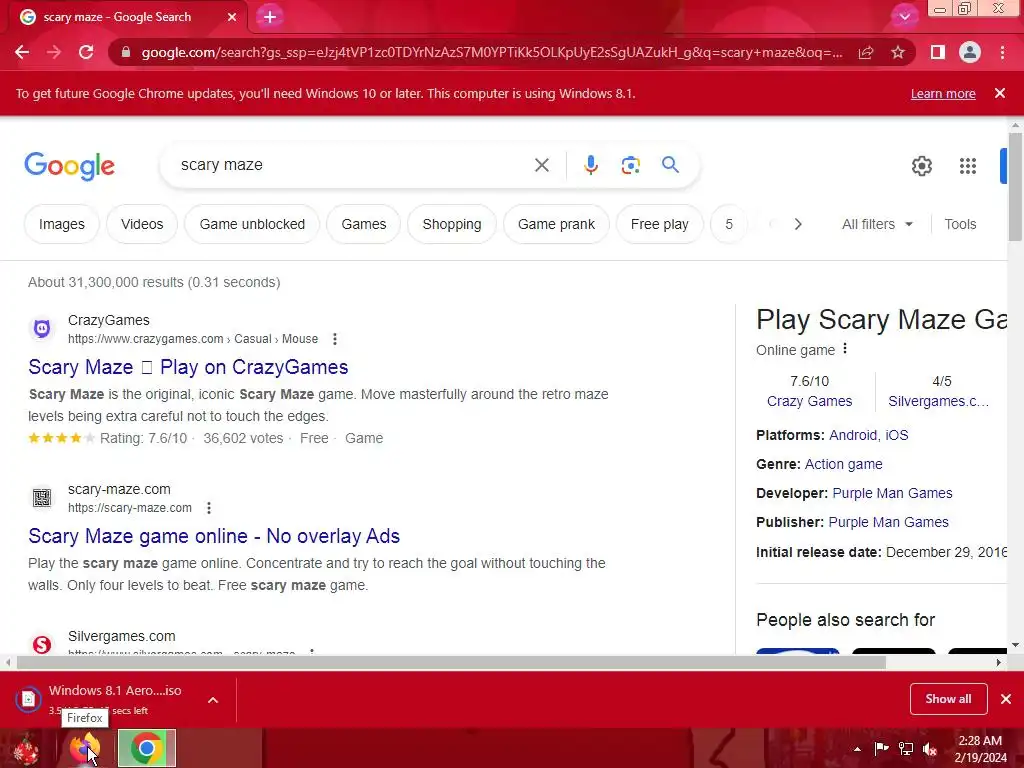Screen dimensions: 1024x768
Task: Click the horizontal page scrollbar
Action: point(451,662)
